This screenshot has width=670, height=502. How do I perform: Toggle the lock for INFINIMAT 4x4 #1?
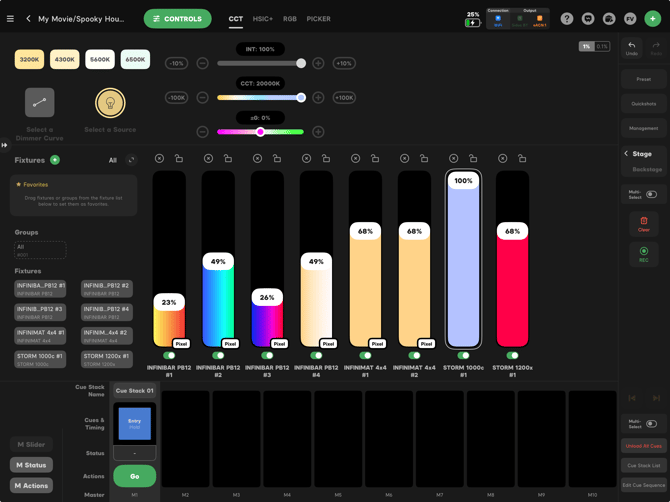[x=375, y=159]
